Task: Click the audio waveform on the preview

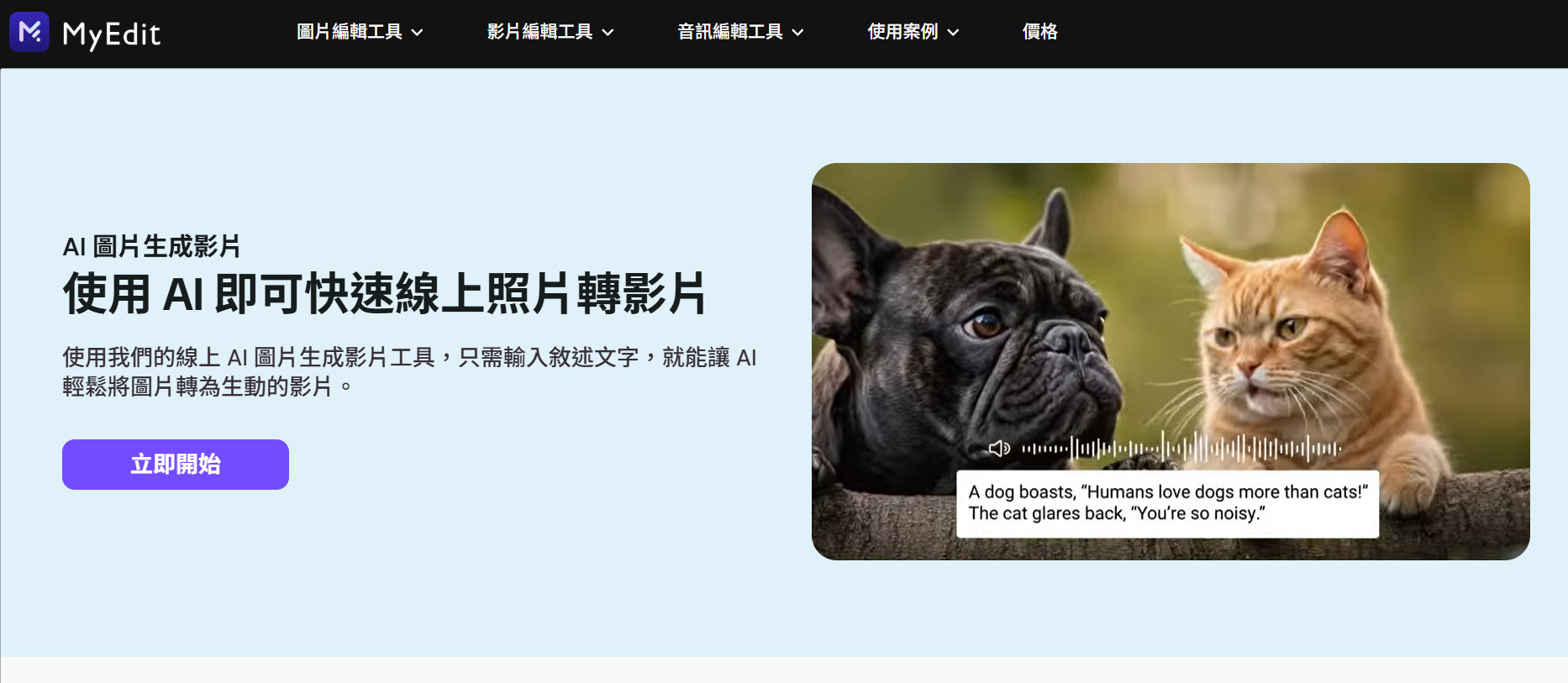Action: click(1181, 449)
